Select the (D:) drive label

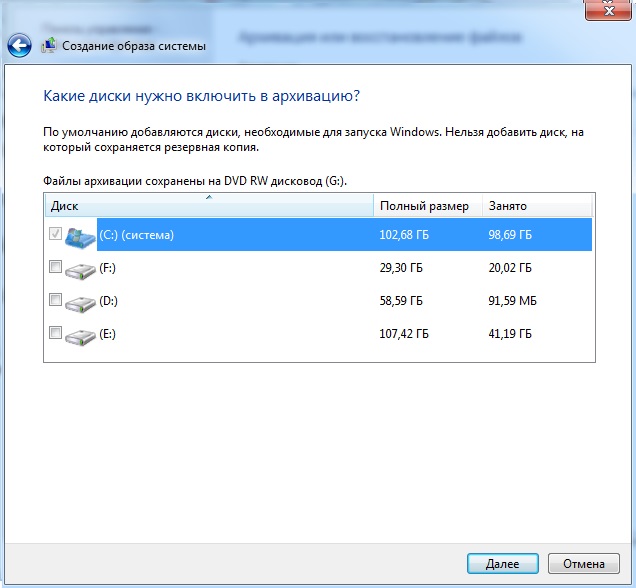(x=108, y=301)
